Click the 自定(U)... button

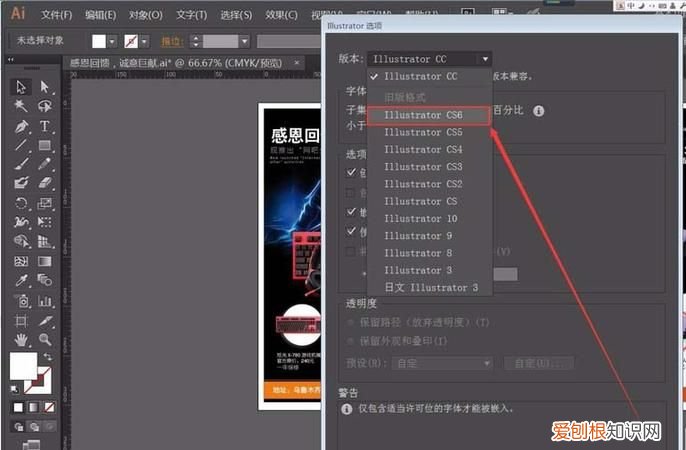pos(539,363)
